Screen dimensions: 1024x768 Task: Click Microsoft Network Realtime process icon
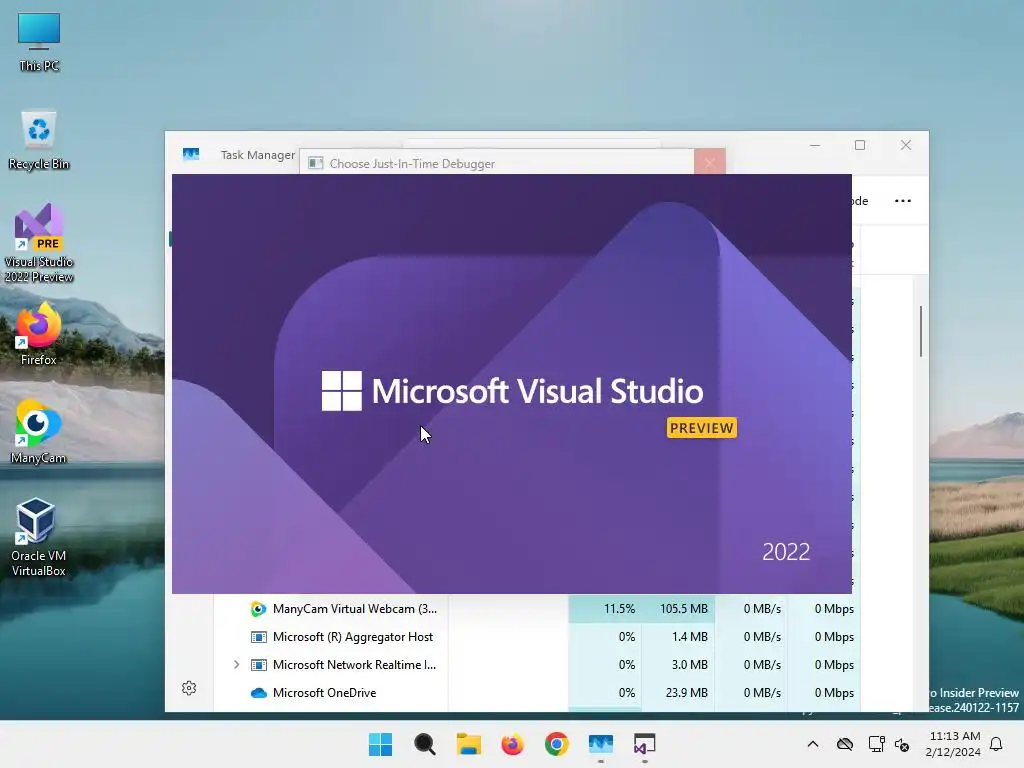[259, 665]
